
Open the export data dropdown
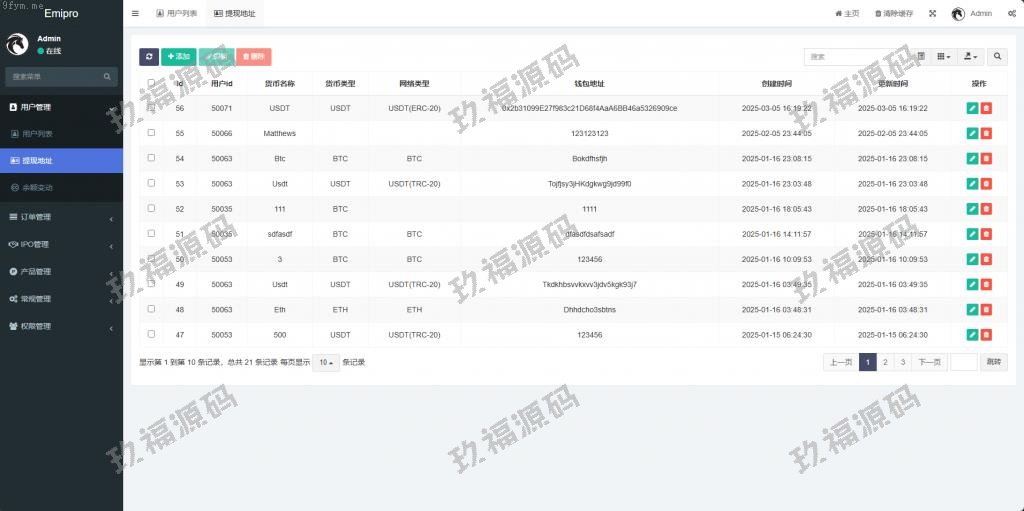970,57
